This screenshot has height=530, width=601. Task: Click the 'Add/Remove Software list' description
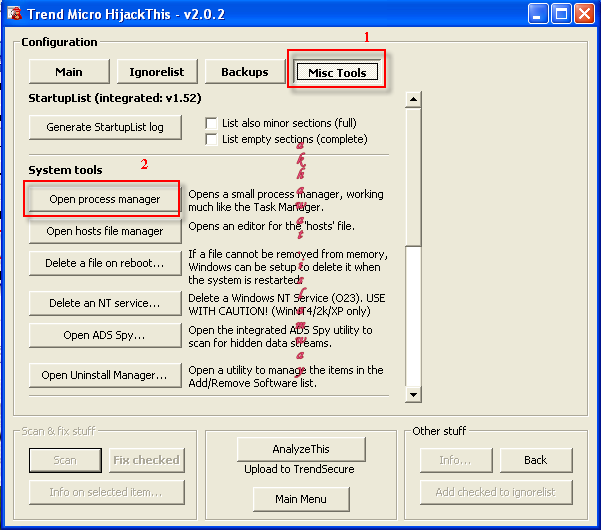(x=286, y=376)
